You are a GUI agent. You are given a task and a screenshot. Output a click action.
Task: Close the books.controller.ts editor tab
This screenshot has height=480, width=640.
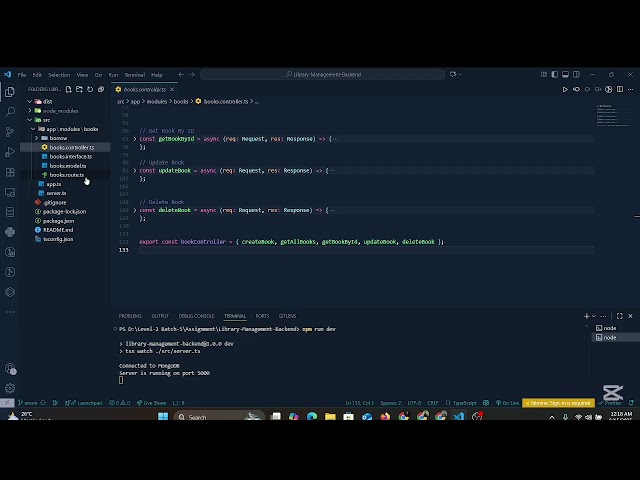click(172, 89)
